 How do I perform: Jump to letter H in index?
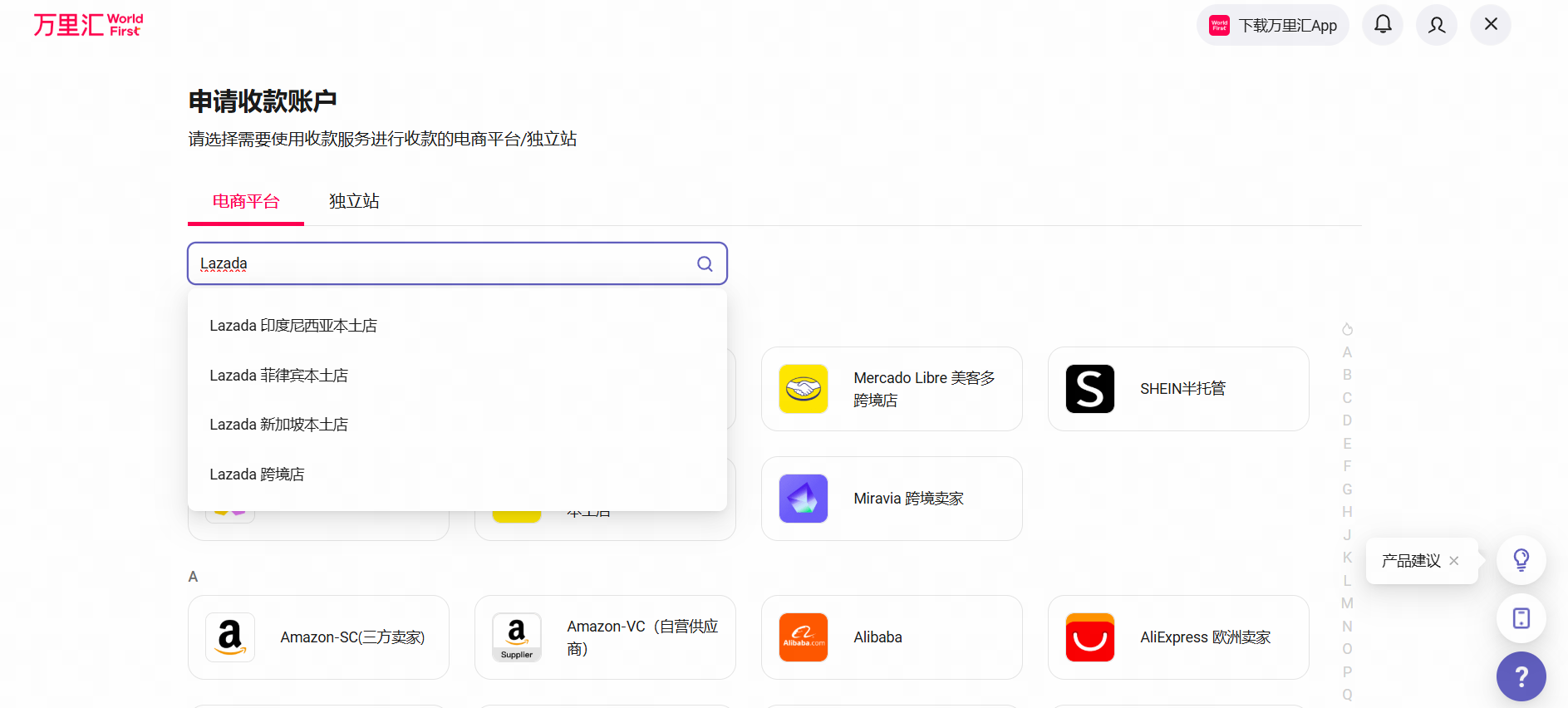pyautogui.click(x=1347, y=512)
